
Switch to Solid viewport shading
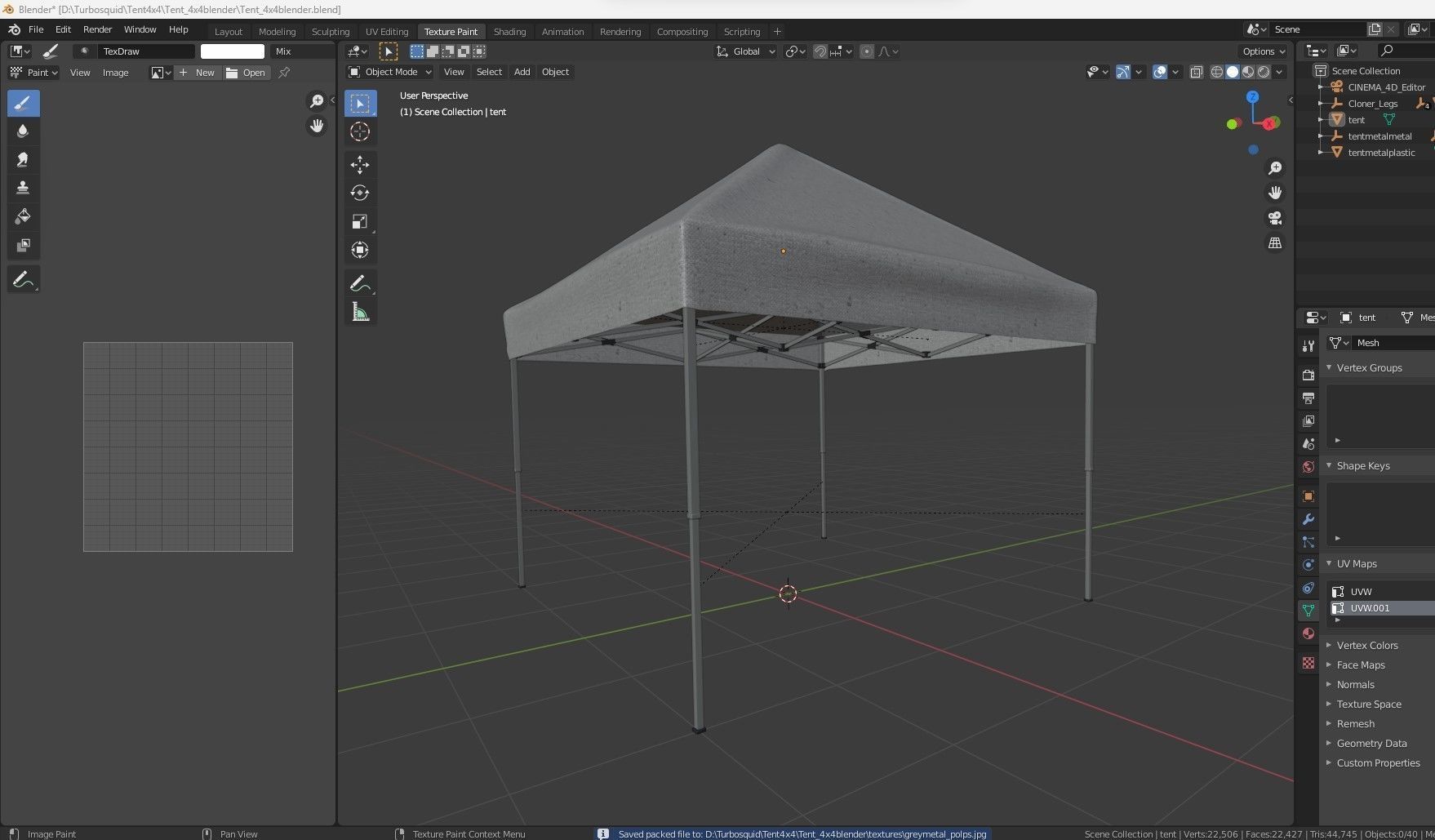pyautogui.click(x=1233, y=72)
